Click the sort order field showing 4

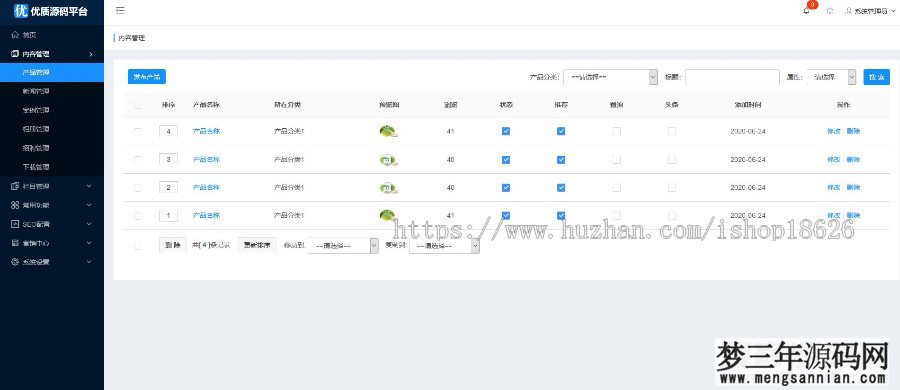(x=168, y=132)
